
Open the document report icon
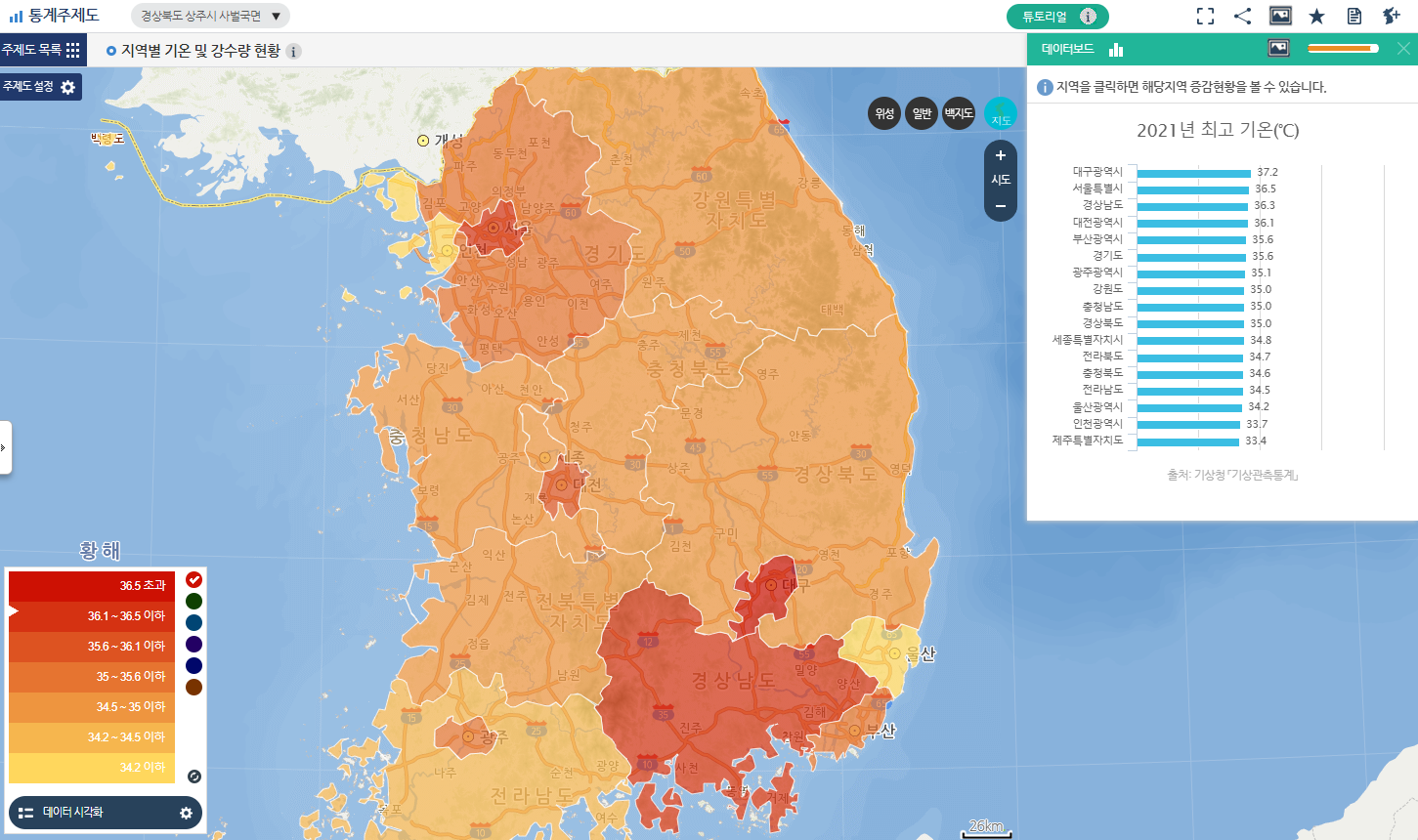click(1354, 16)
